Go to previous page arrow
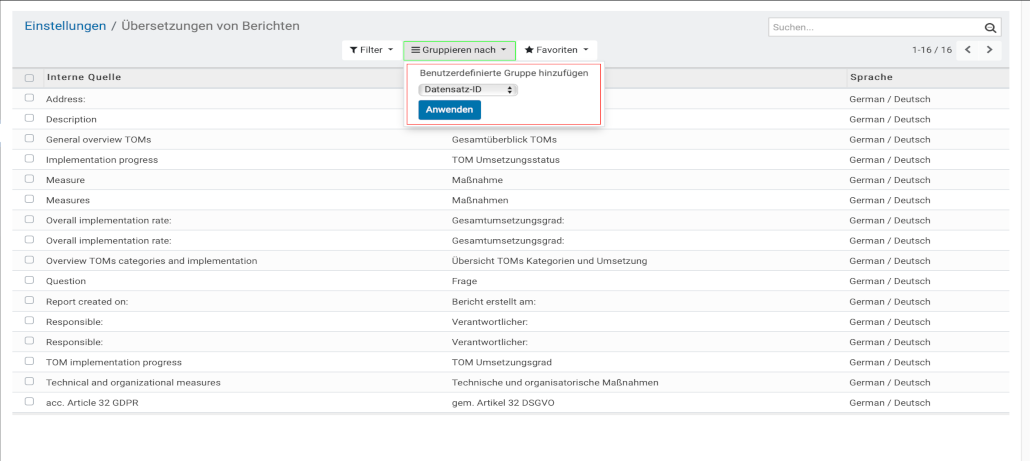The height and width of the screenshot is (461, 1030). tap(968, 50)
